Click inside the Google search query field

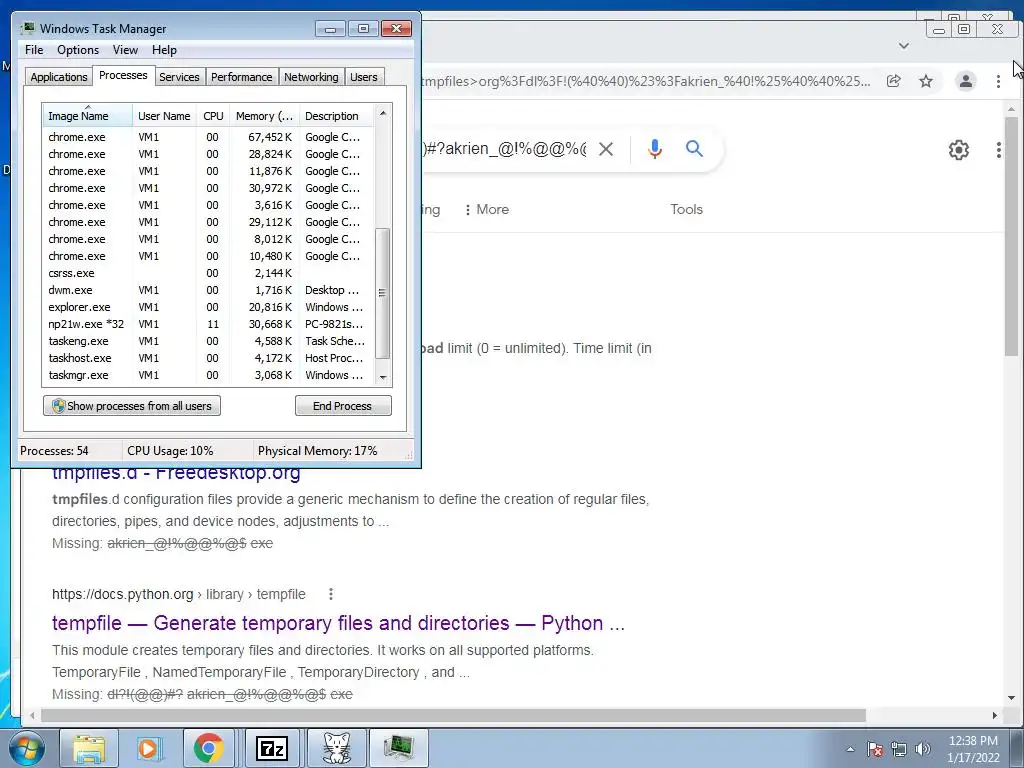(505, 149)
